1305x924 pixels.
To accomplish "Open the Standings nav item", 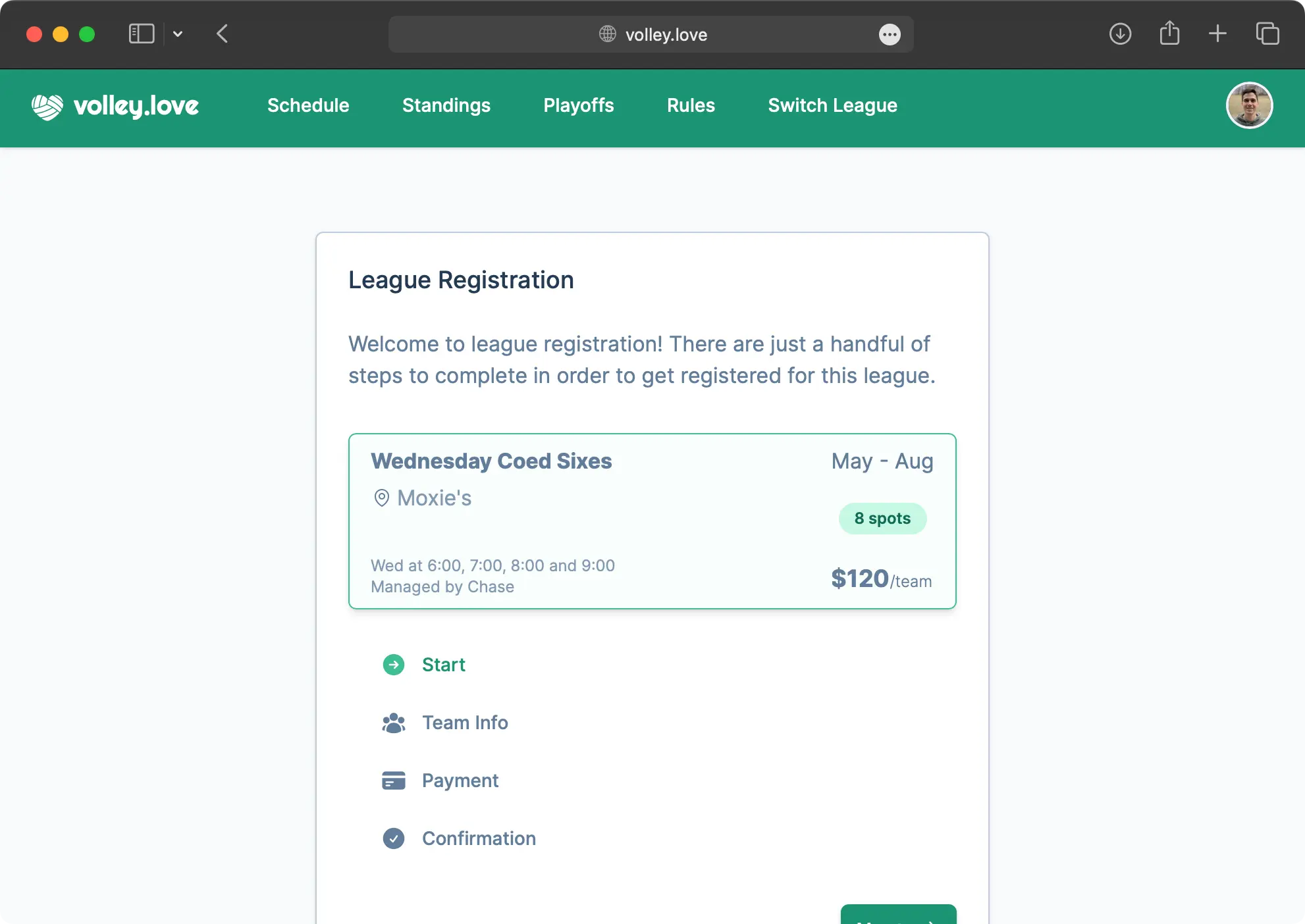I will tap(446, 105).
